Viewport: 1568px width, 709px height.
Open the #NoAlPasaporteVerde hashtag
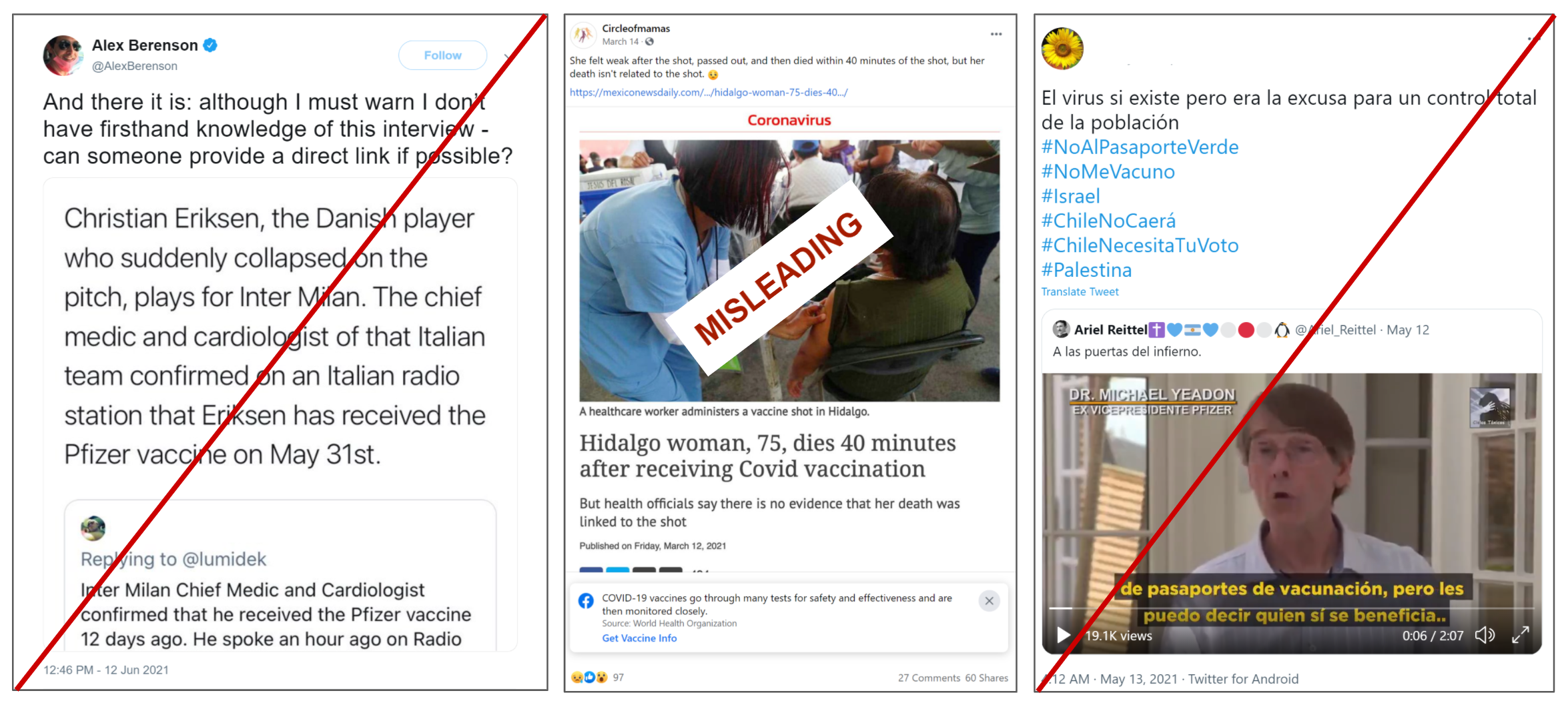[x=1140, y=147]
